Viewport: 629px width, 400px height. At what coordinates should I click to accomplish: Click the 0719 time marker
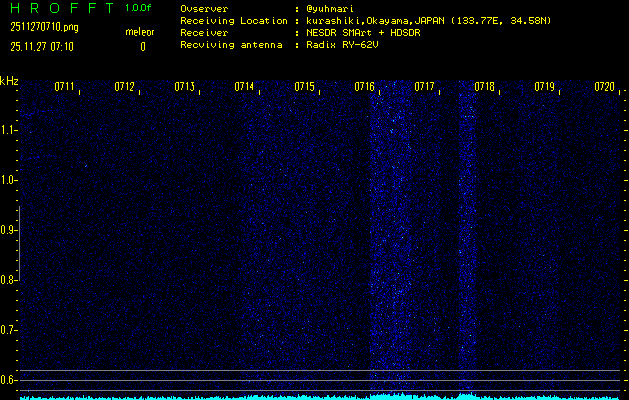pyautogui.click(x=545, y=87)
